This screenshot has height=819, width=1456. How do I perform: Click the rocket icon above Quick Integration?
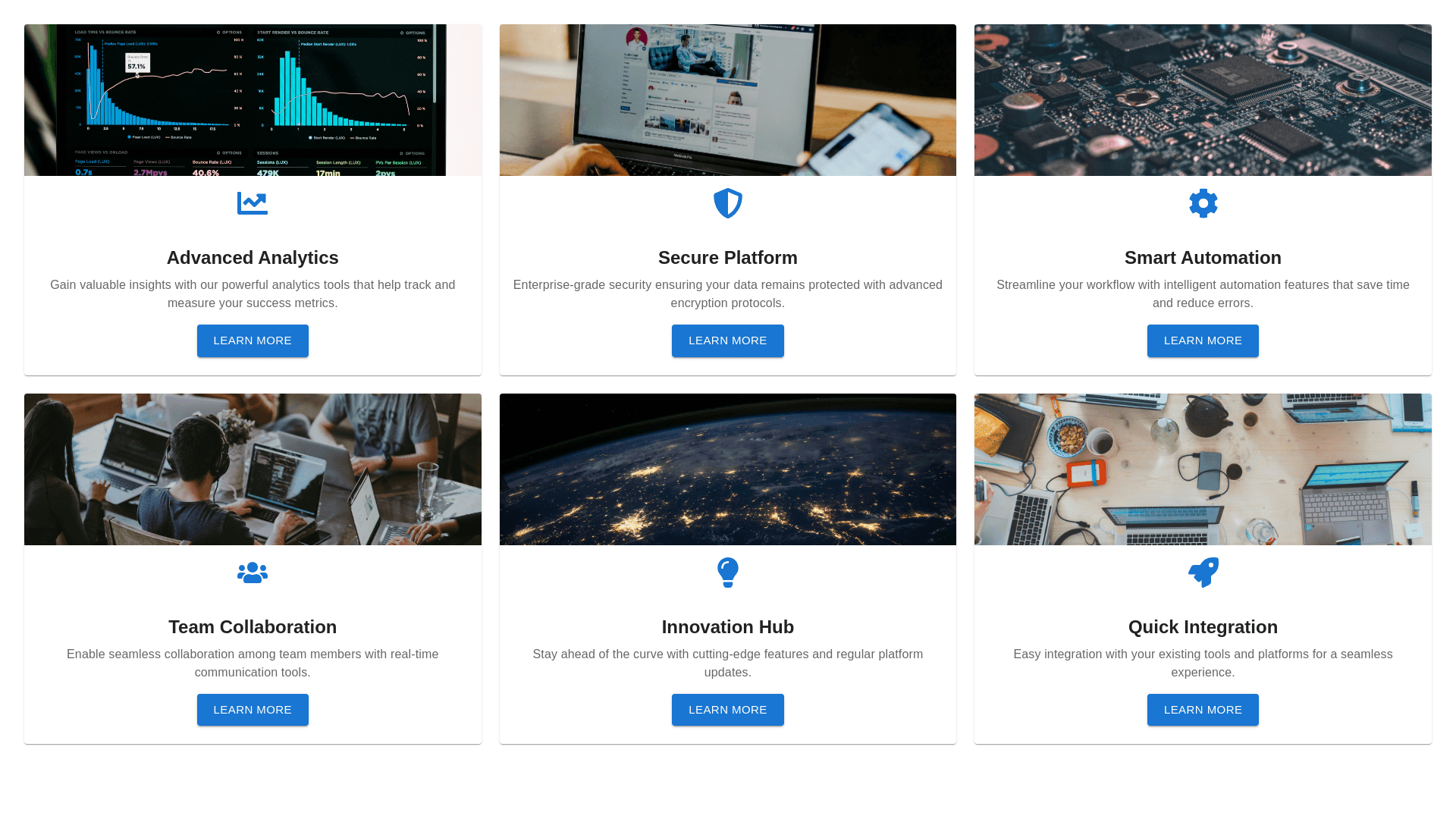(x=1203, y=573)
